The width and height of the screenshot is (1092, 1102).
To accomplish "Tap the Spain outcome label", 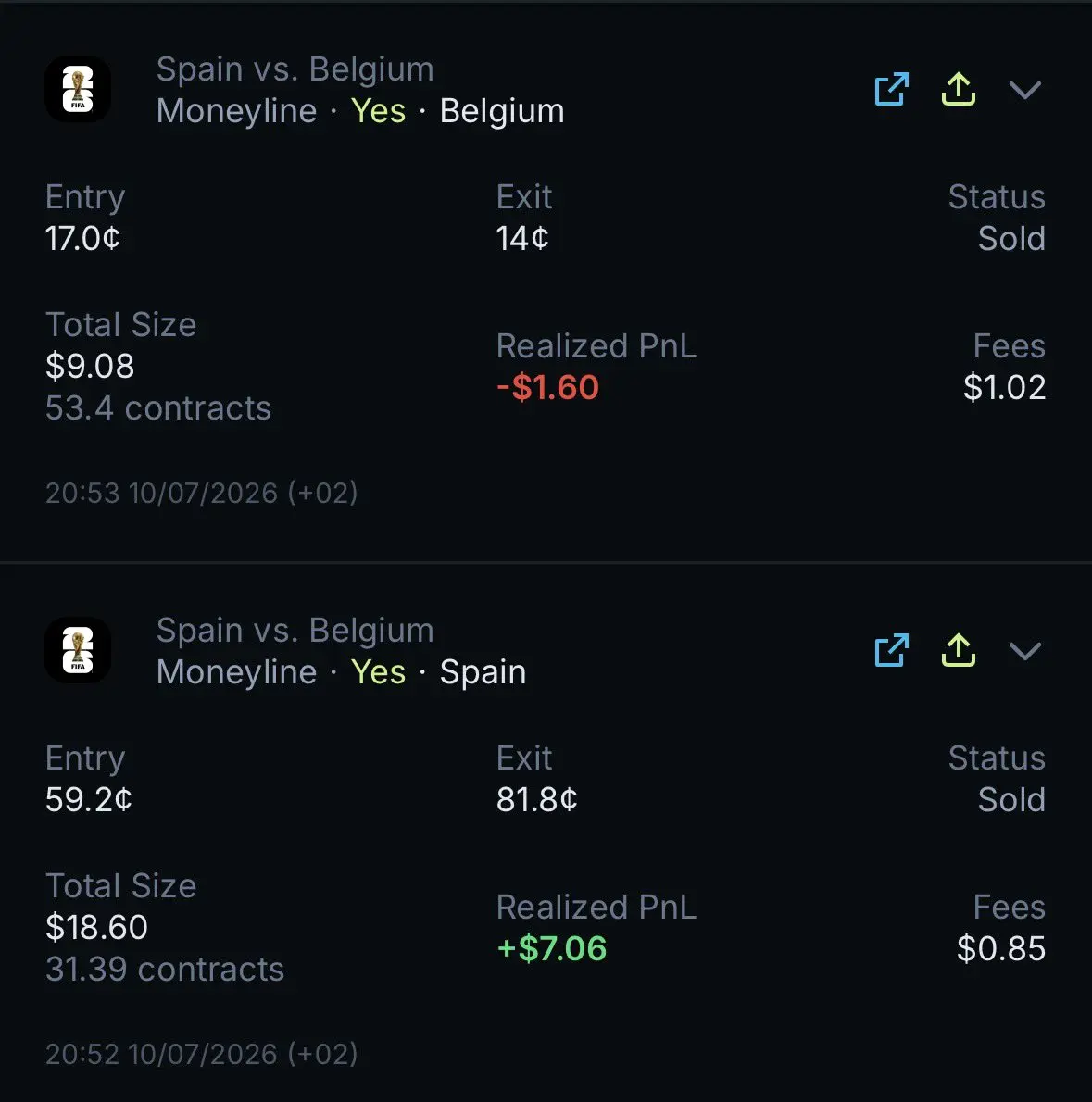I will pyautogui.click(x=483, y=672).
